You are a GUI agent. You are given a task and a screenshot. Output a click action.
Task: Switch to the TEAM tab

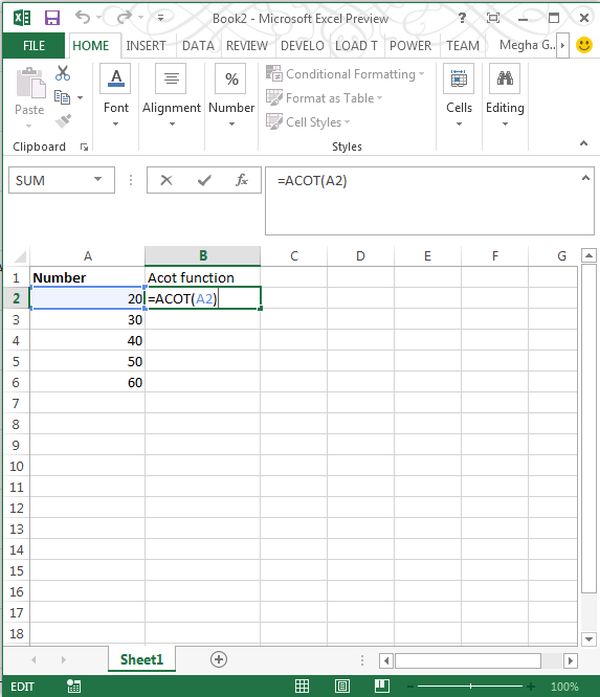463,45
